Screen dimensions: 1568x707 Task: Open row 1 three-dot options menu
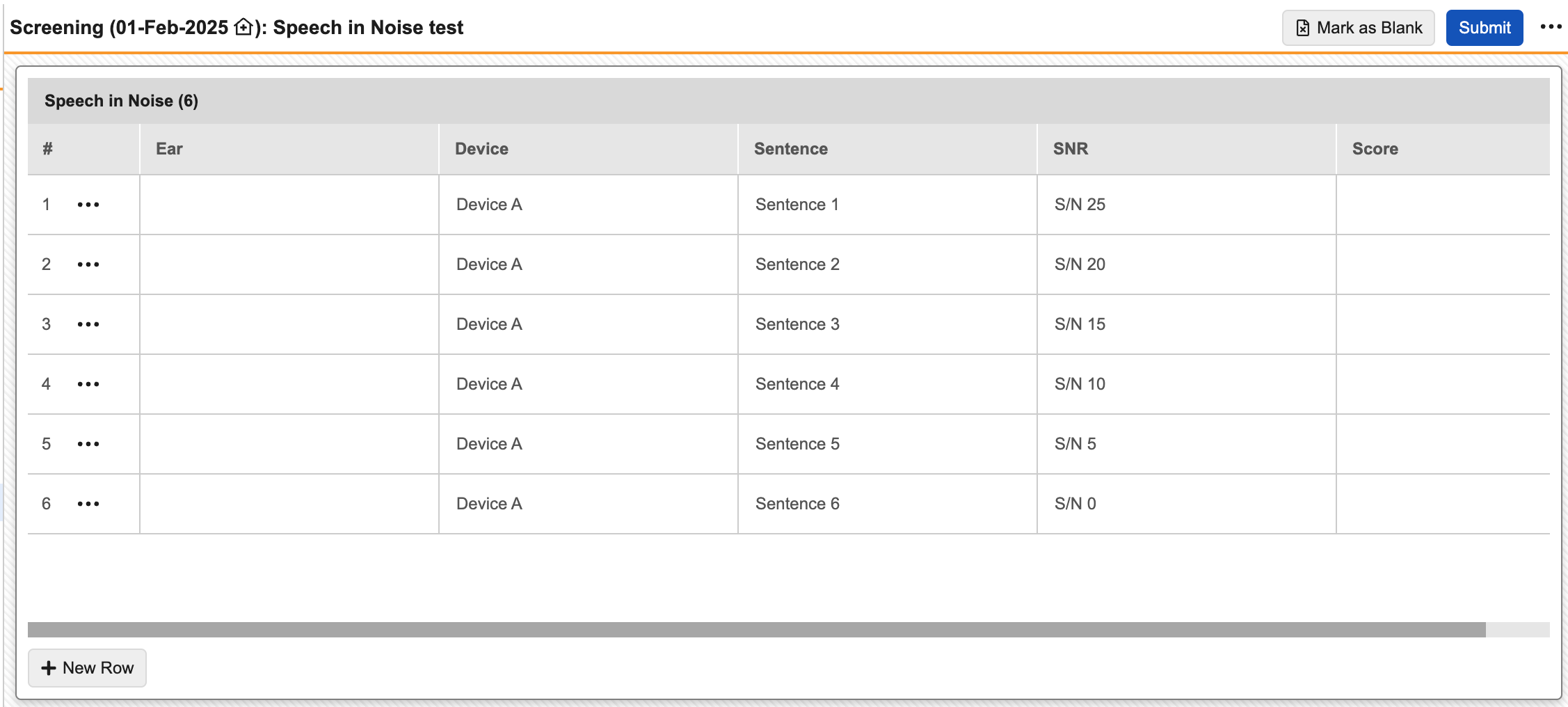click(x=88, y=205)
